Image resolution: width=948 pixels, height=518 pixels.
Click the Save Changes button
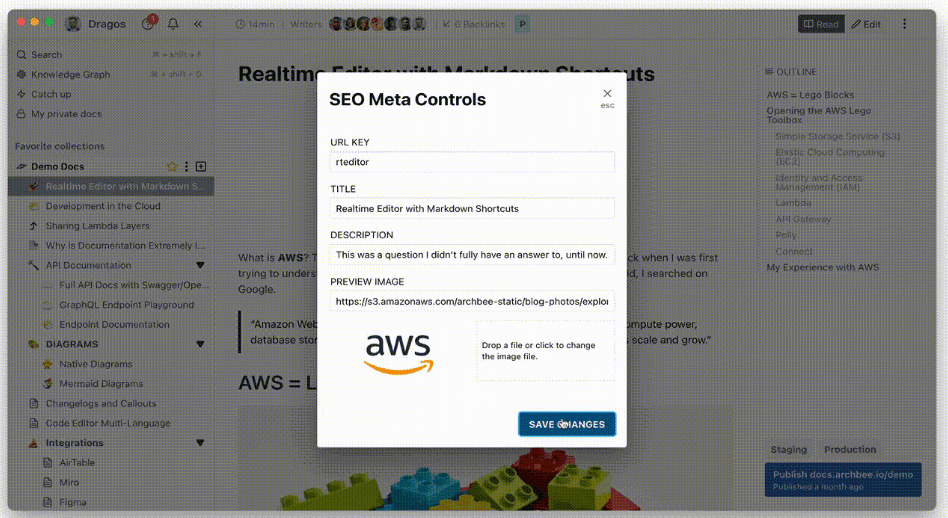(x=567, y=424)
